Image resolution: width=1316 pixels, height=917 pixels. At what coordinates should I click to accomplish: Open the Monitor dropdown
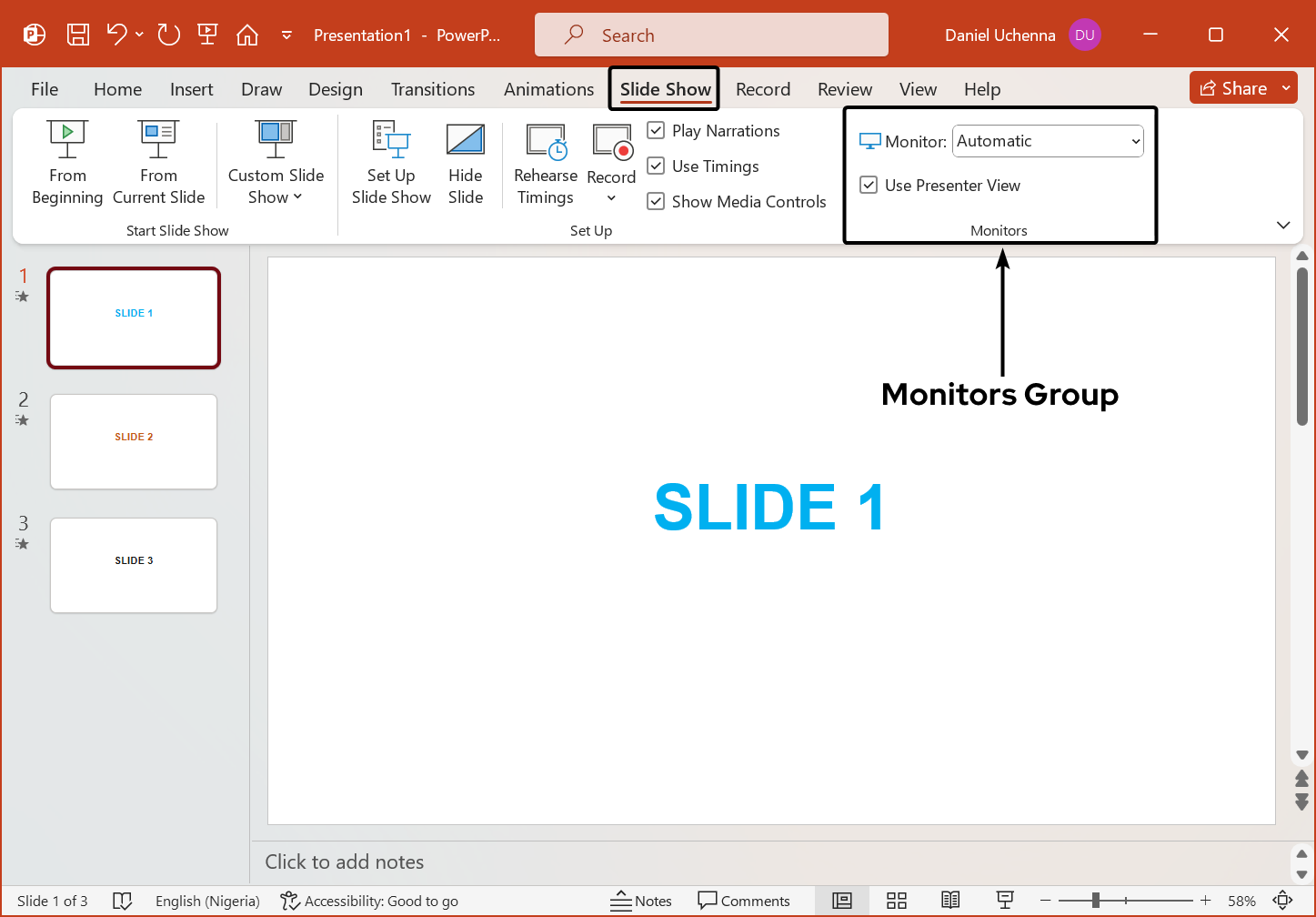point(1048,142)
